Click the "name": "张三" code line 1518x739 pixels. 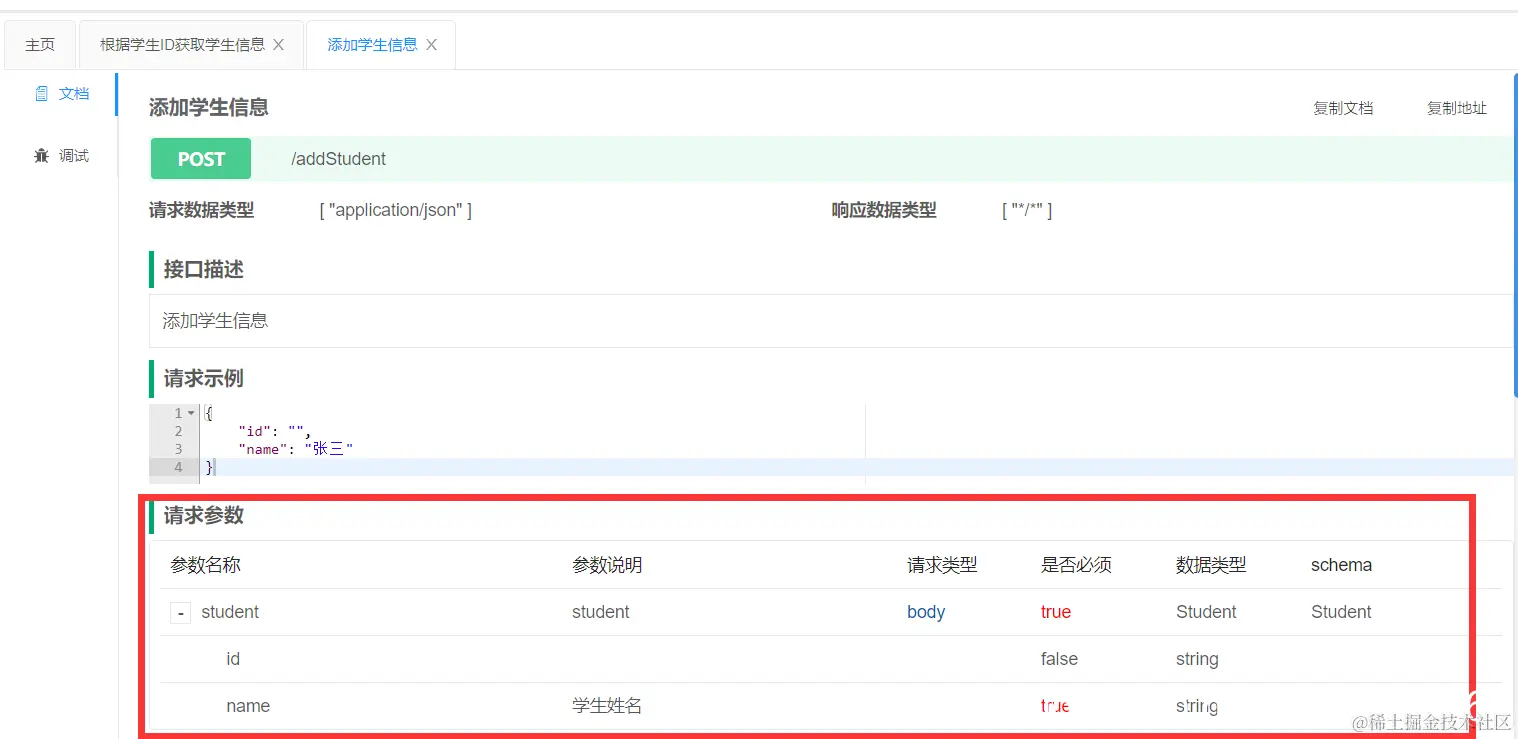pos(296,449)
